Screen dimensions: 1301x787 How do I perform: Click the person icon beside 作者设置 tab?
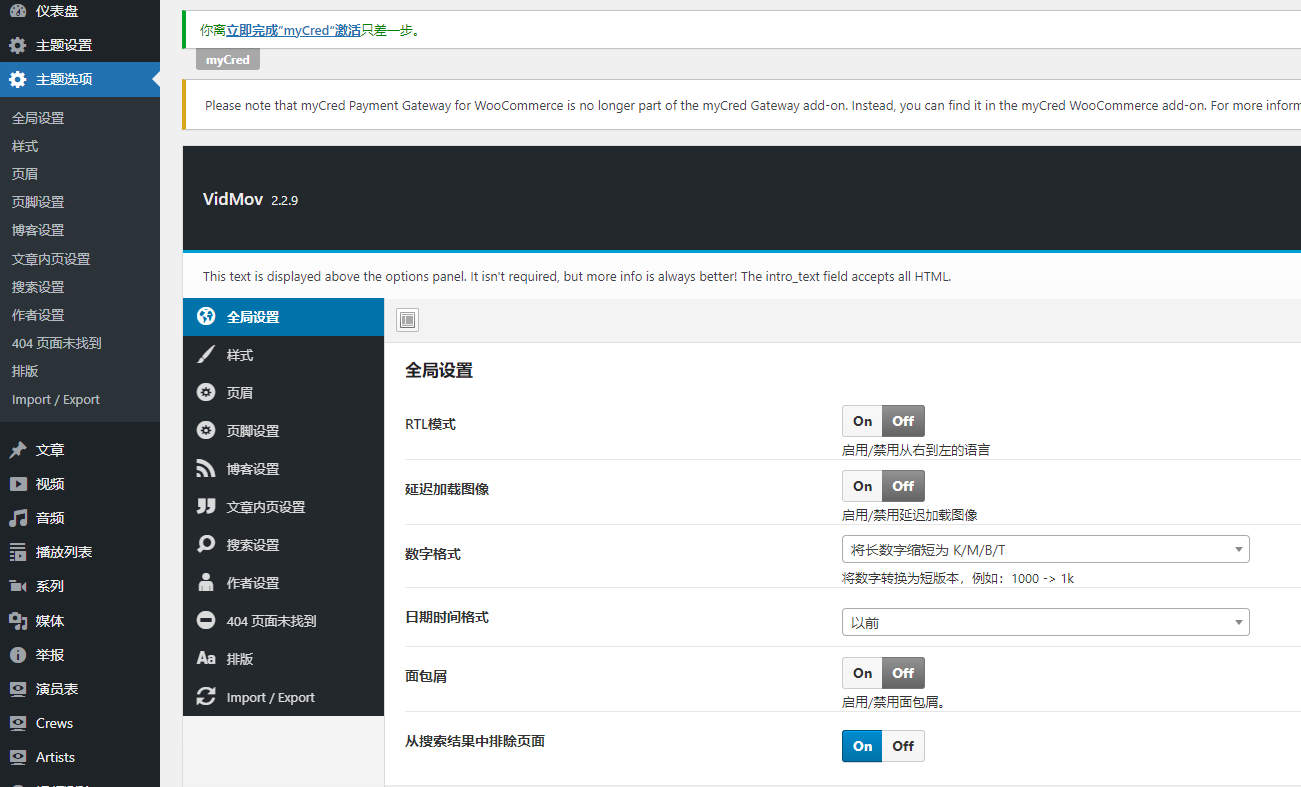pos(206,583)
